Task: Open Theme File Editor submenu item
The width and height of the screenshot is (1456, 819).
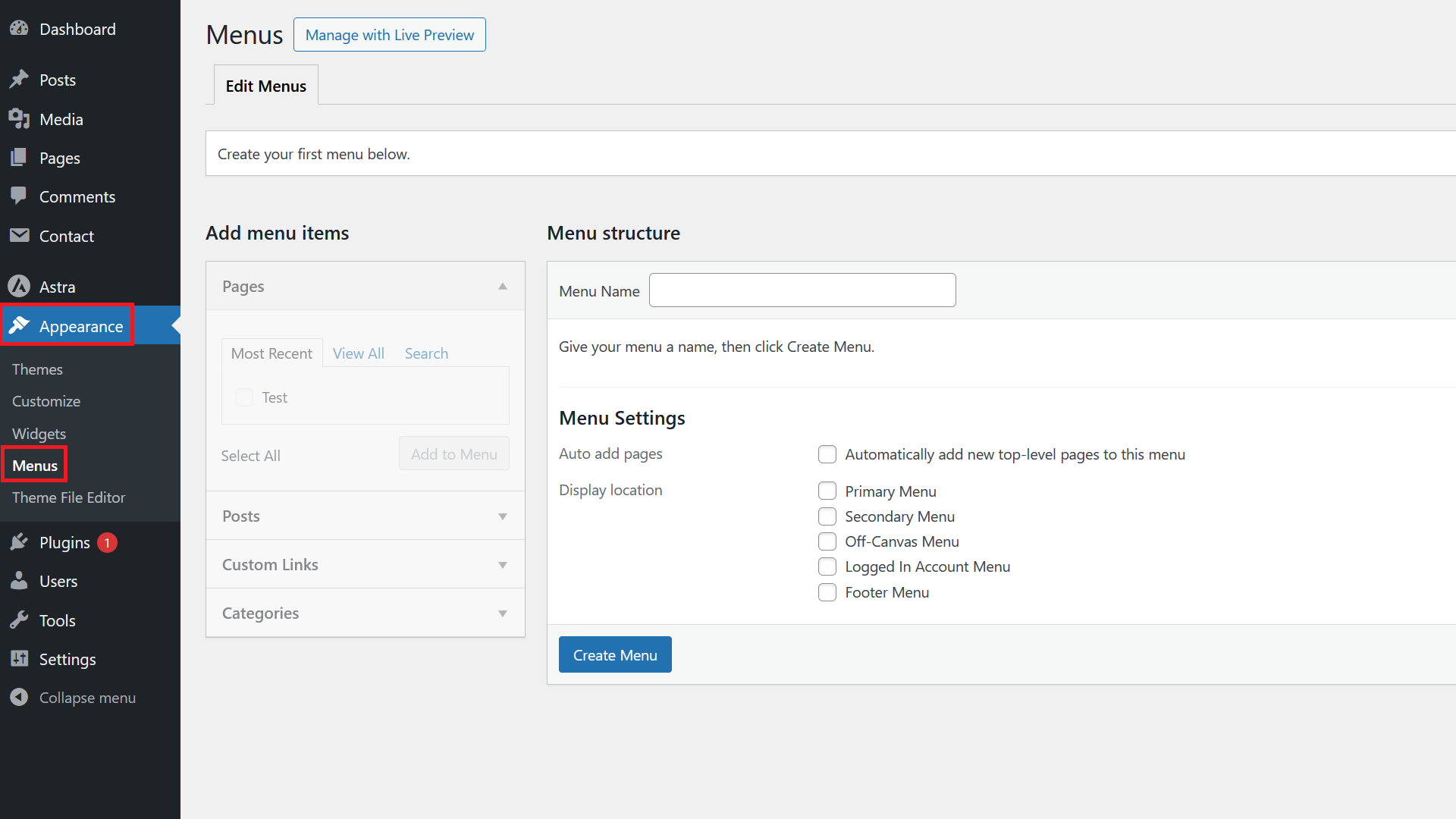Action: [68, 497]
